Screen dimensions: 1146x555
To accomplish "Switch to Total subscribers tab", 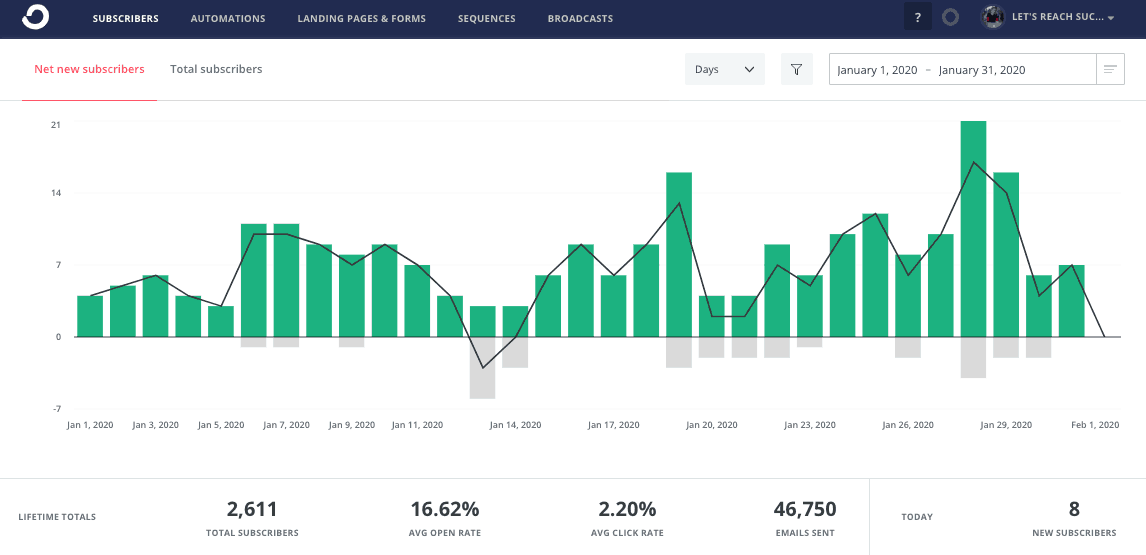I will pos(216,69).
